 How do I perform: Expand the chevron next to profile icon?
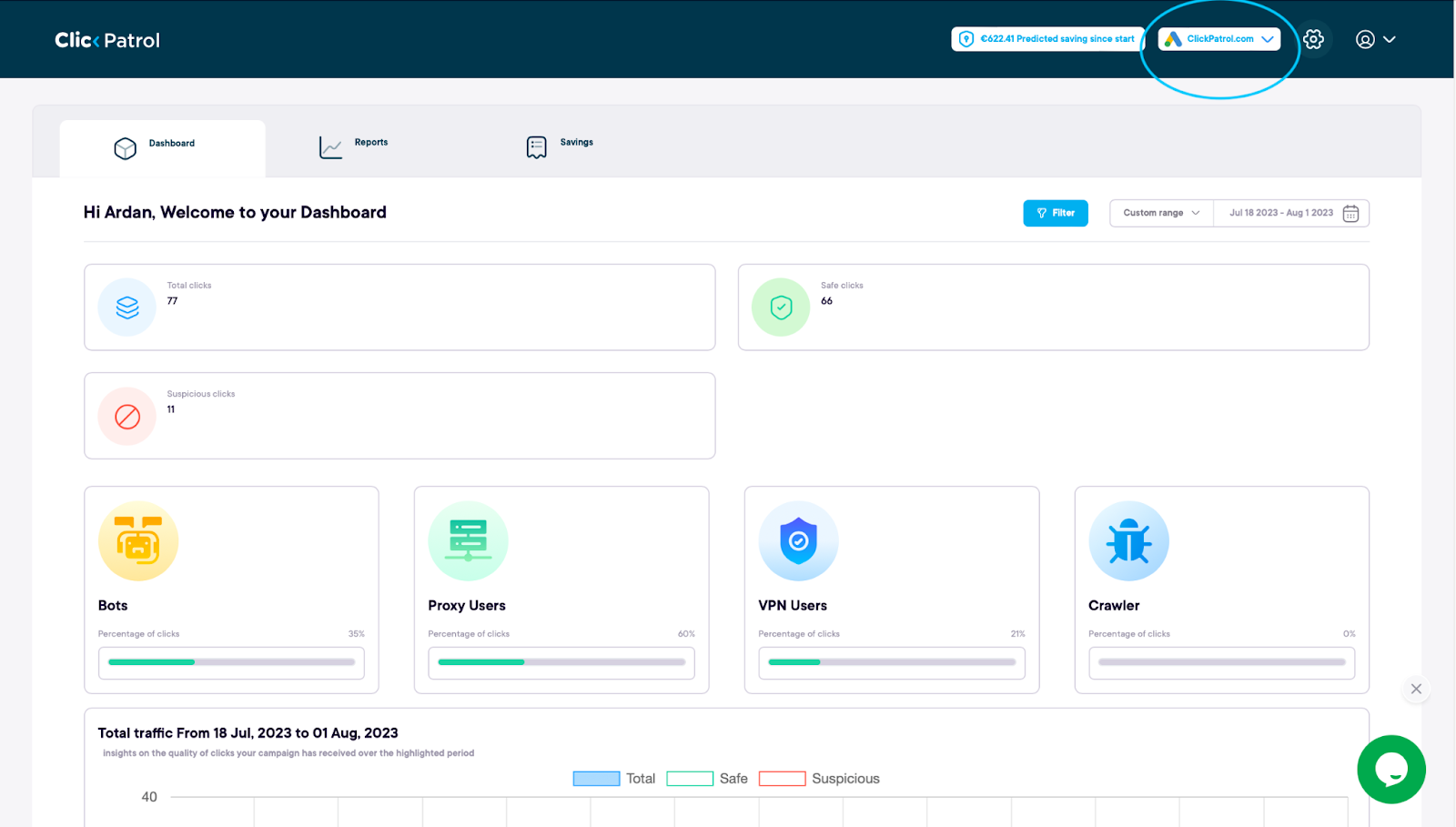point(1390,39)
